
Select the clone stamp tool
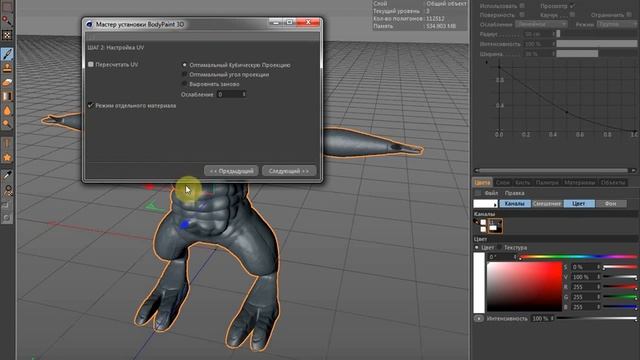pos(7,68)
